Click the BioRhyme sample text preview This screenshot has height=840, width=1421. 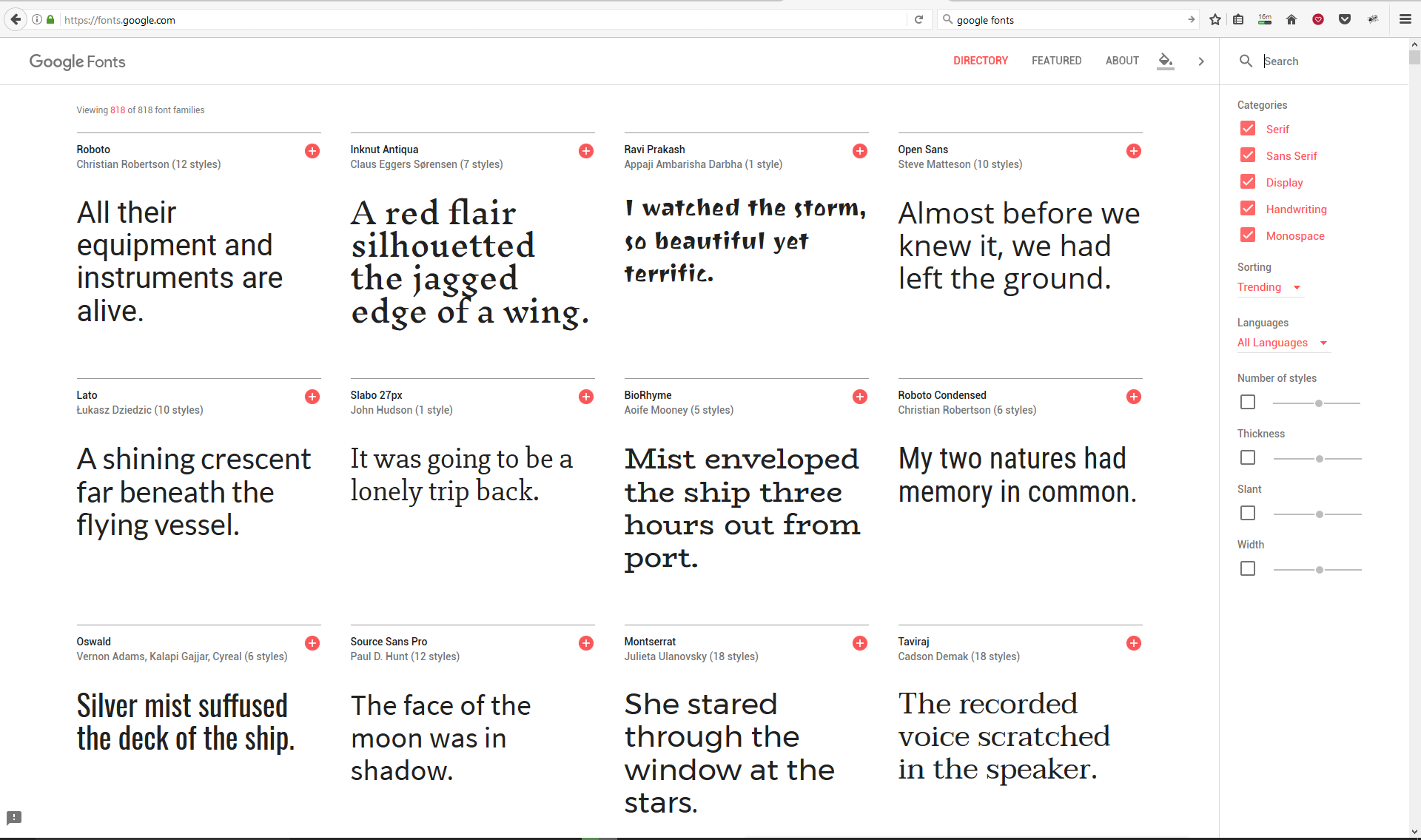(x=742, y=508)
